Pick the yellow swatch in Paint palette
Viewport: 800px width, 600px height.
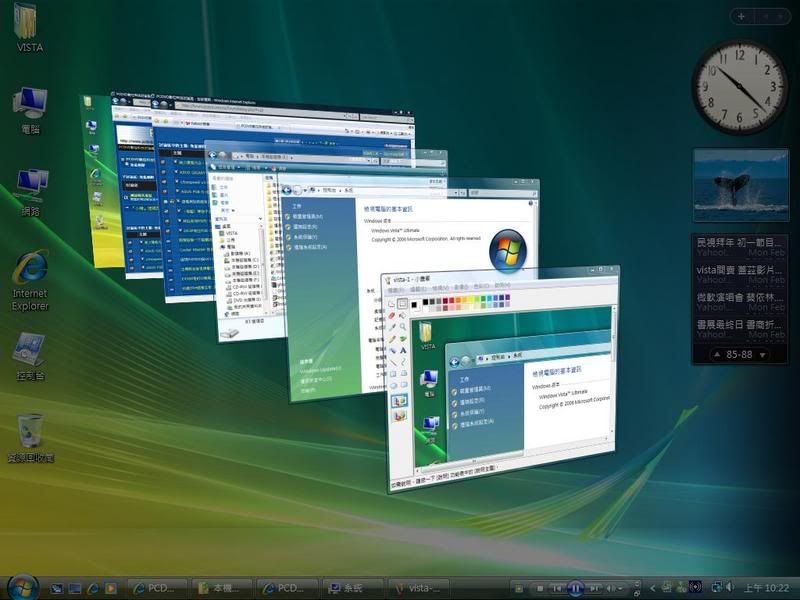(x=470, y=299)
